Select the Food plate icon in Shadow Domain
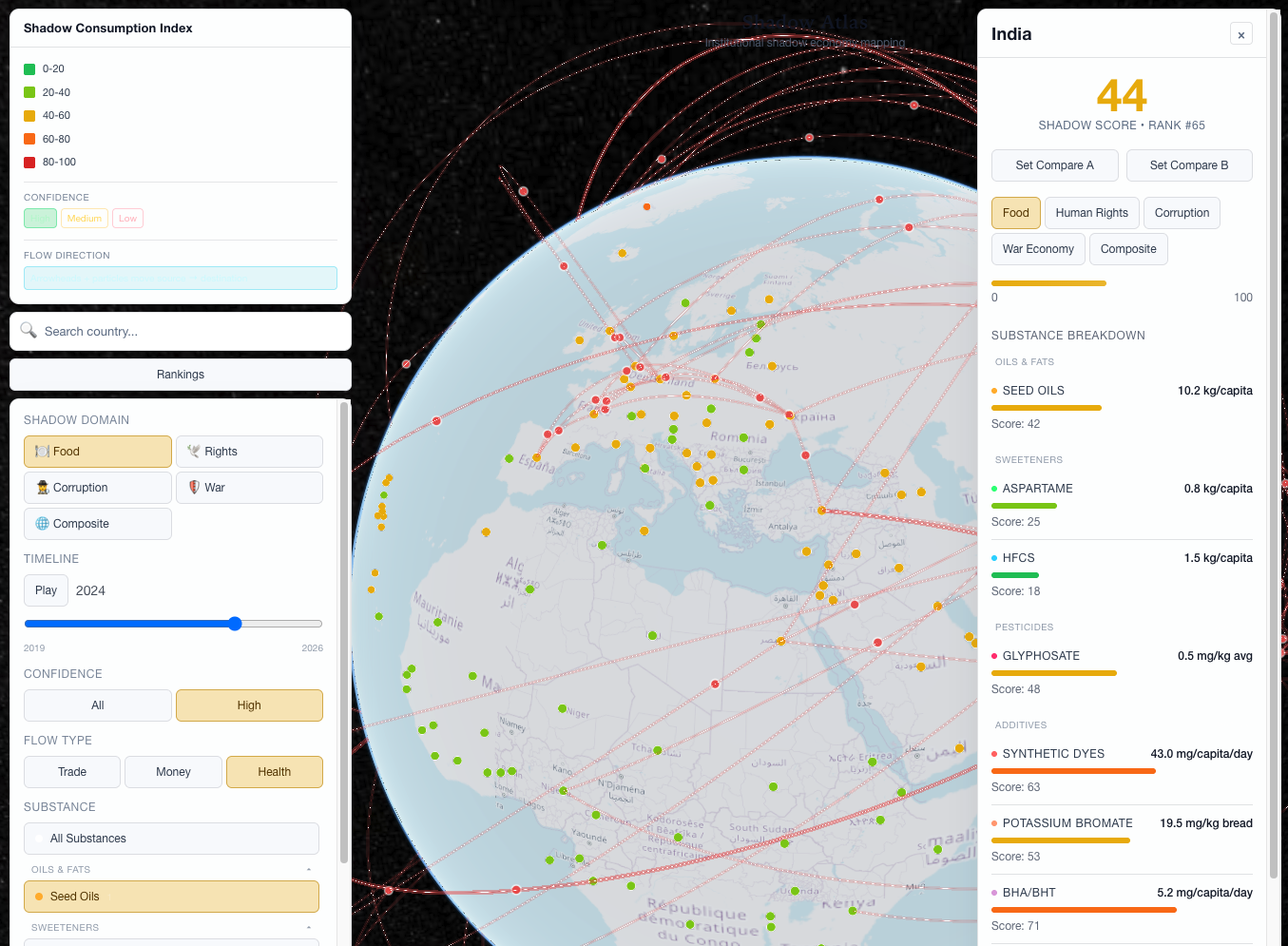1288x946 pixels. point(42,452)
